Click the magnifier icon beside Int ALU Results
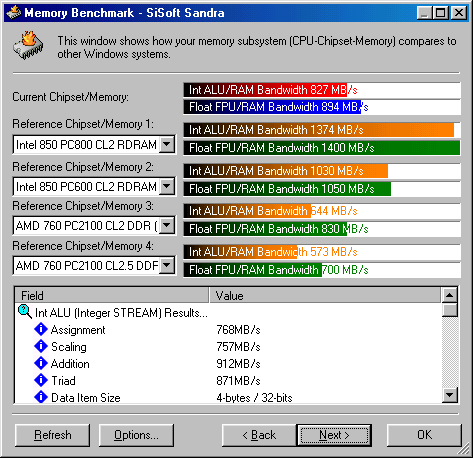This screenshot has height=458, width=473. point(25,312)
